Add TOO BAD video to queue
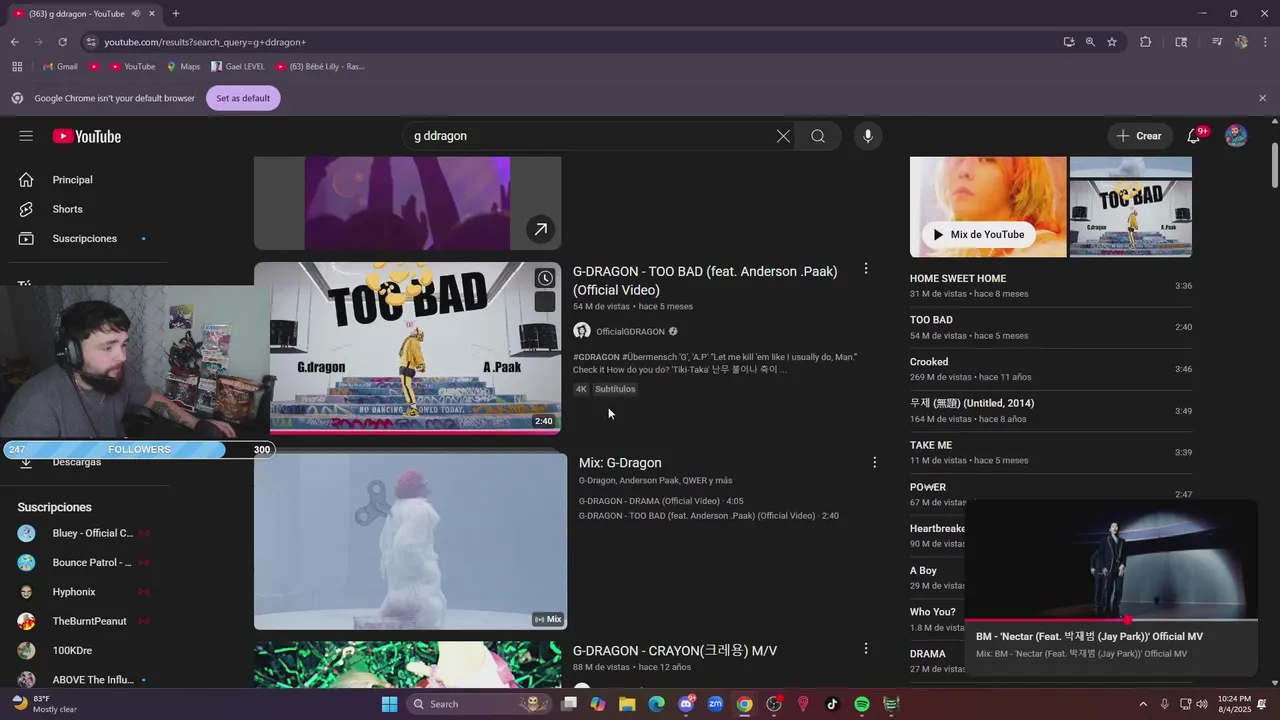 [x=545, y=302]
